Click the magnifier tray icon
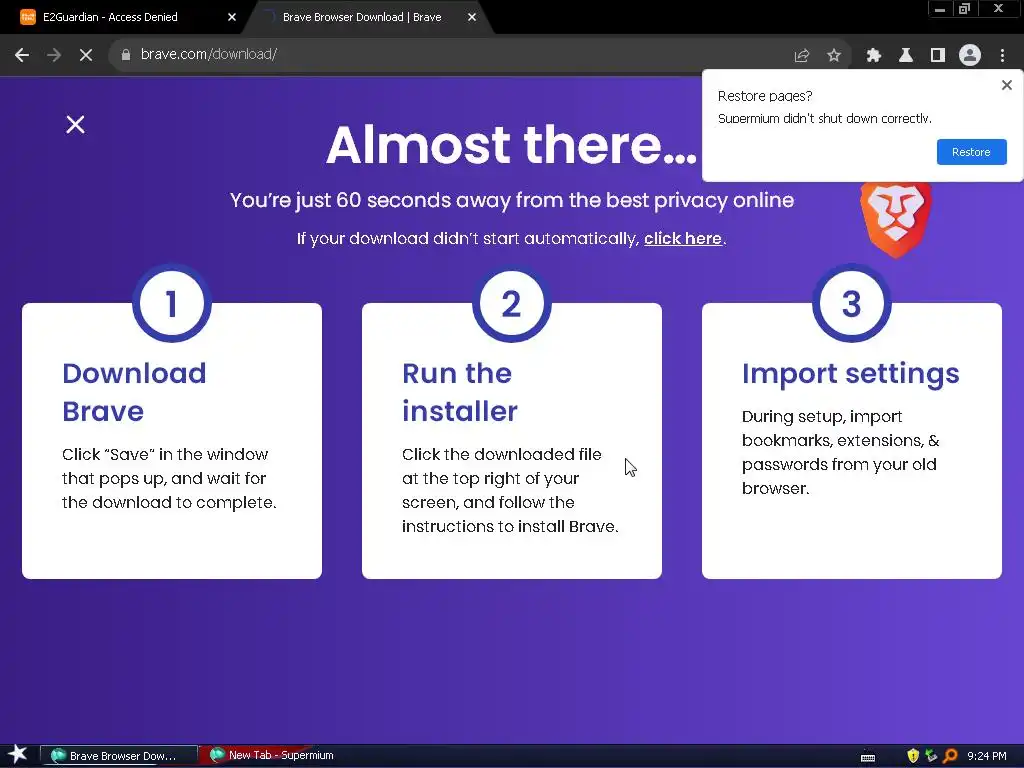 click(x=950, y=756)
